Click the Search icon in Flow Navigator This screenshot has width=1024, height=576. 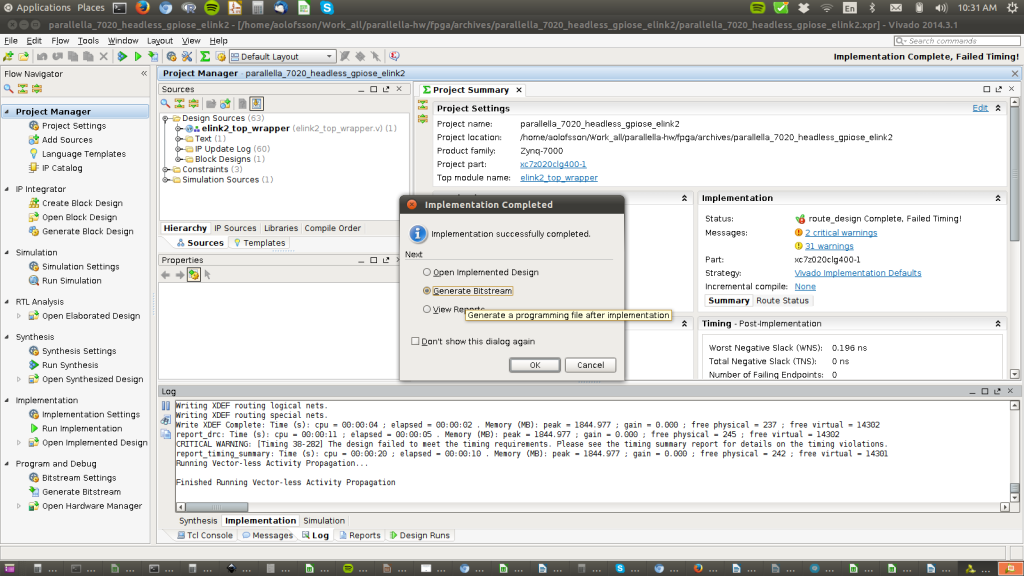pyautogui.click(x=9, y=89)
